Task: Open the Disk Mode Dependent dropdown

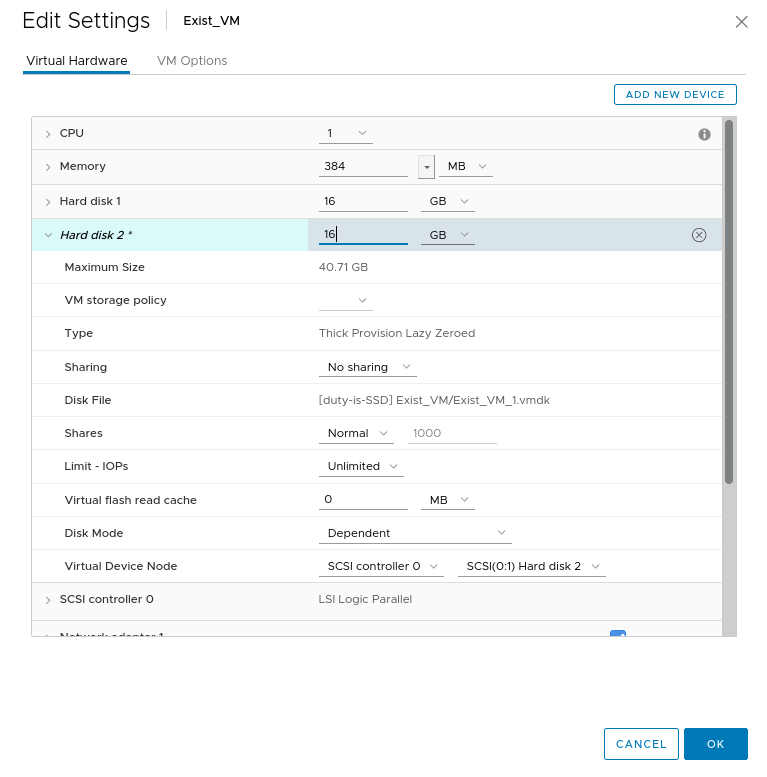Action: [x=414, y=533]
